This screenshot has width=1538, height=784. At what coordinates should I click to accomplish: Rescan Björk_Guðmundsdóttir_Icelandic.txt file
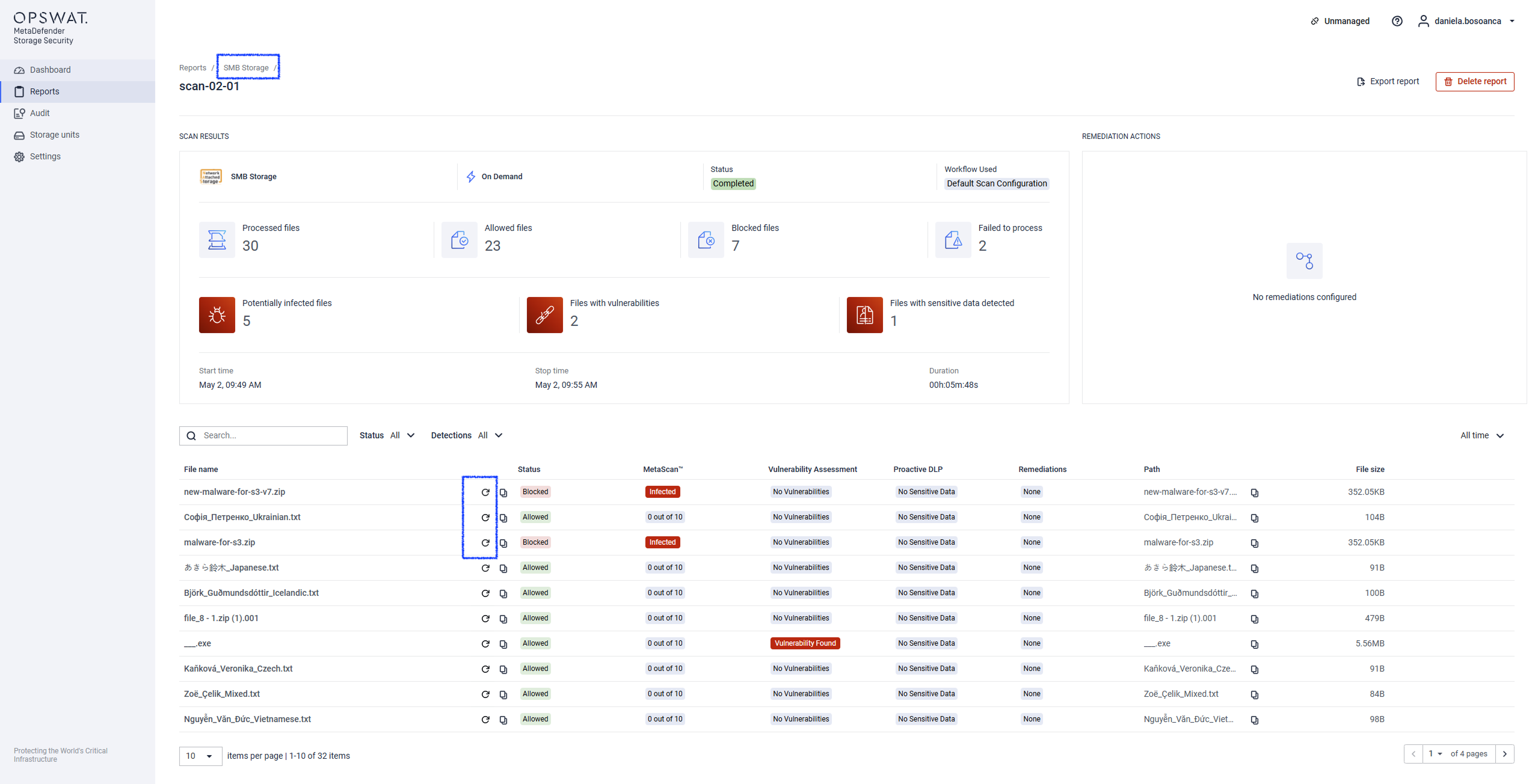[x=485, y=593]
